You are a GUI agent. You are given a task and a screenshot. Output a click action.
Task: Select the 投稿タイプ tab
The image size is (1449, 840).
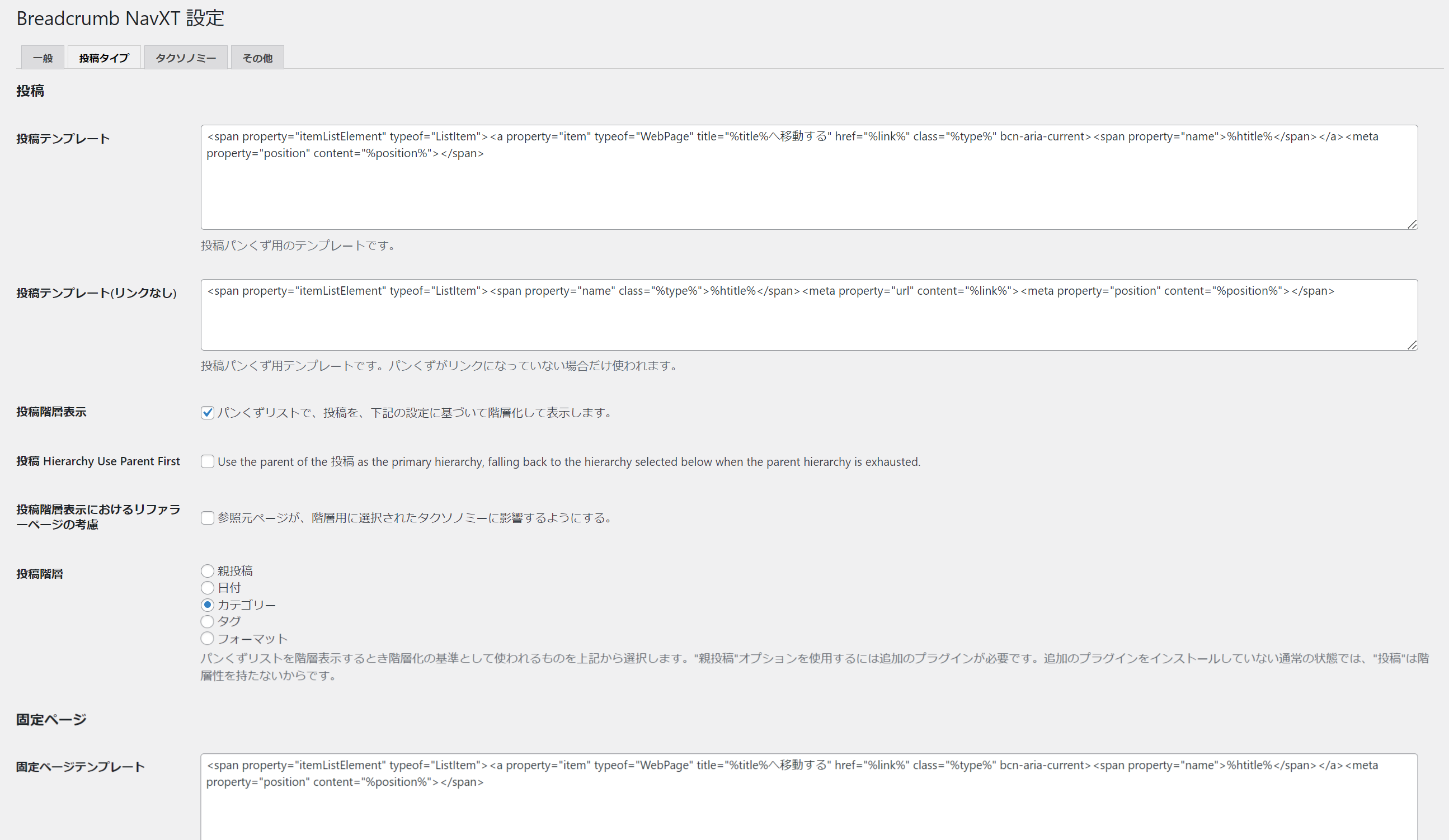(104, 58)
